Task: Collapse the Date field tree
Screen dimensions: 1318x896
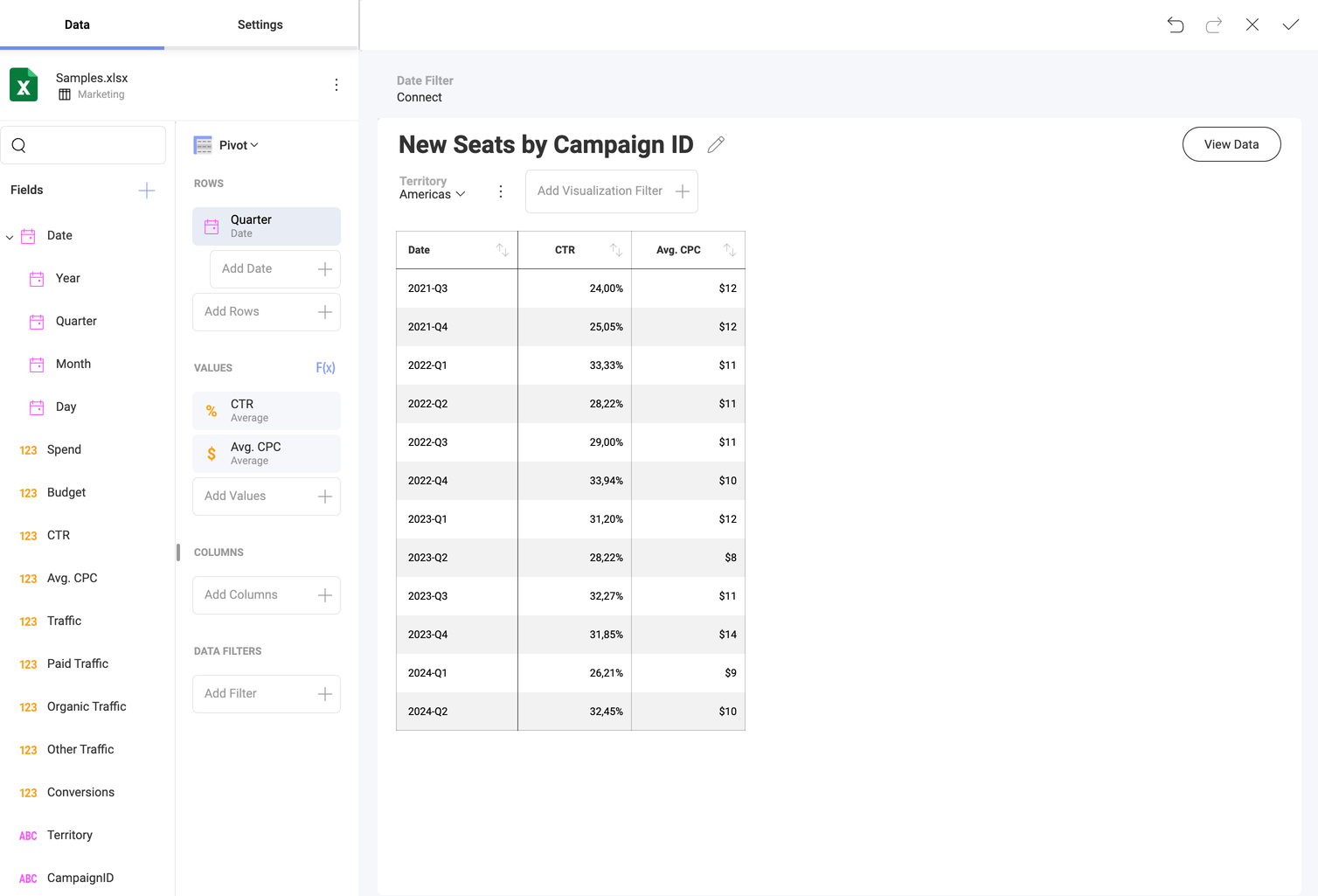Action: pos(10,237)
